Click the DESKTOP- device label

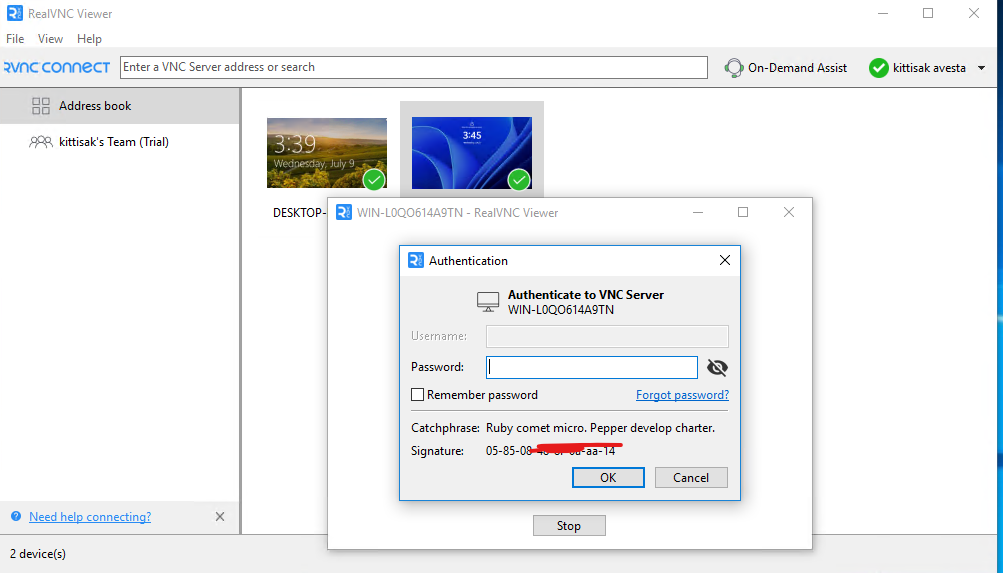tap(299, 213)
